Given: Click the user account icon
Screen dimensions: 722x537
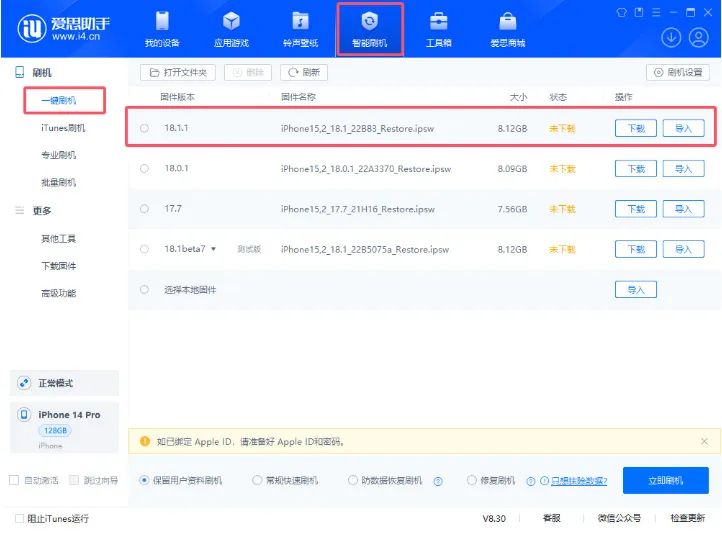Looking at the screenshot, I should (x=700, y=38).
